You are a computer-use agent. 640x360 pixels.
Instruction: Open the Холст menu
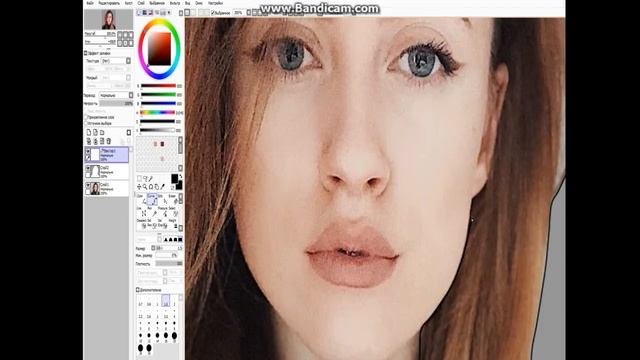coord(129,3)
